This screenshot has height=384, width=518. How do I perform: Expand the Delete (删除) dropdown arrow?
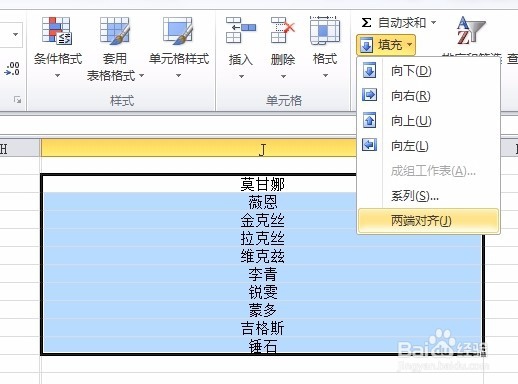click(283, 76)
